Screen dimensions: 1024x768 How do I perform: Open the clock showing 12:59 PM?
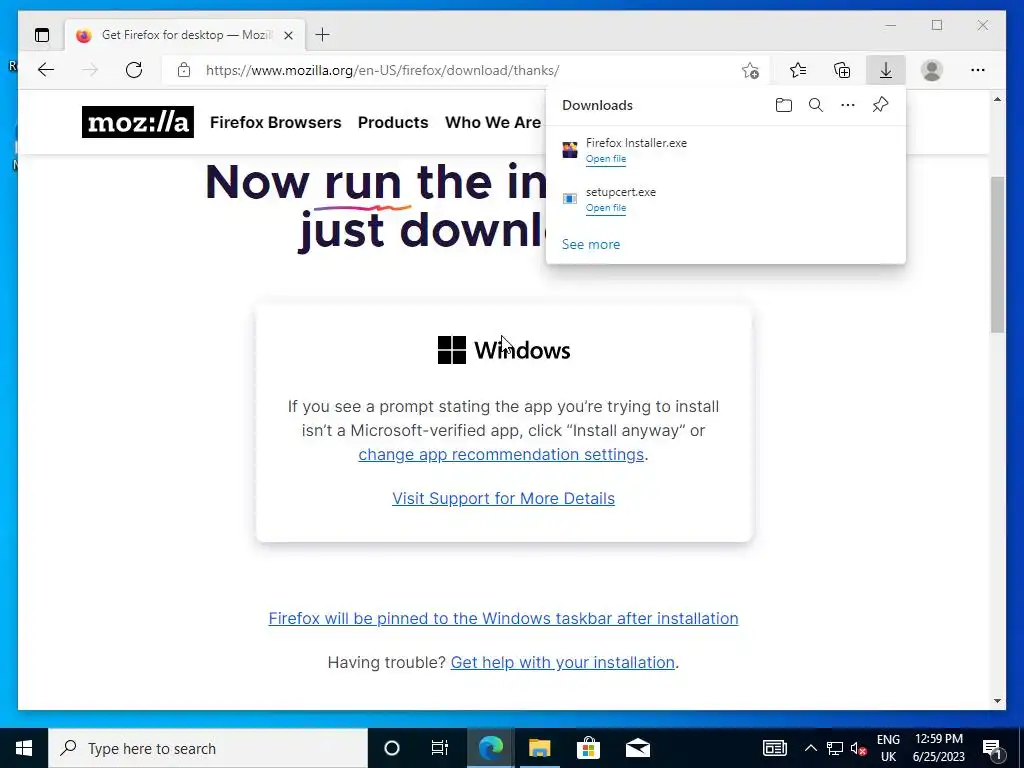938,748
